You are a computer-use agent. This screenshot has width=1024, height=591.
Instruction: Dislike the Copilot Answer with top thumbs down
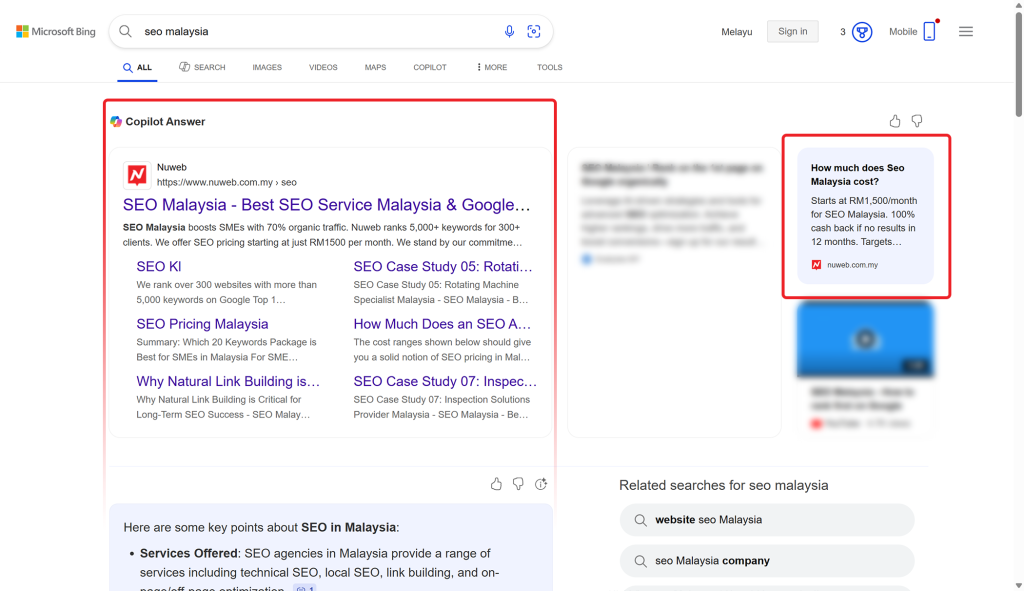pyautogui.click(x=917, y=121)
